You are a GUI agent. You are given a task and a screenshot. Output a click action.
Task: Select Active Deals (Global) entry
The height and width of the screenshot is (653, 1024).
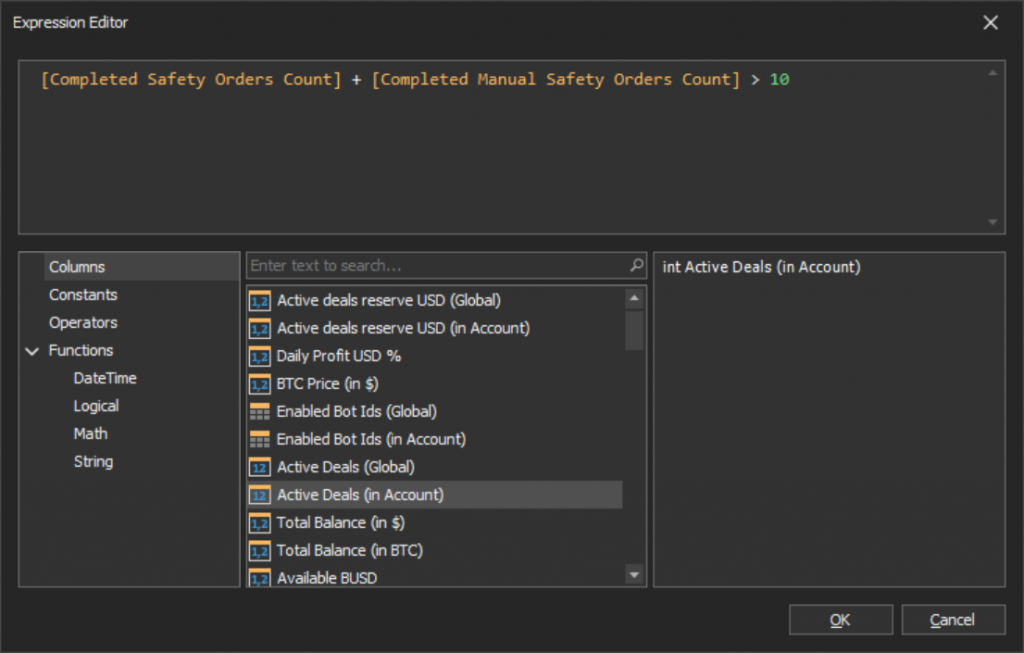pyautogui.click(x=345, y=468)
